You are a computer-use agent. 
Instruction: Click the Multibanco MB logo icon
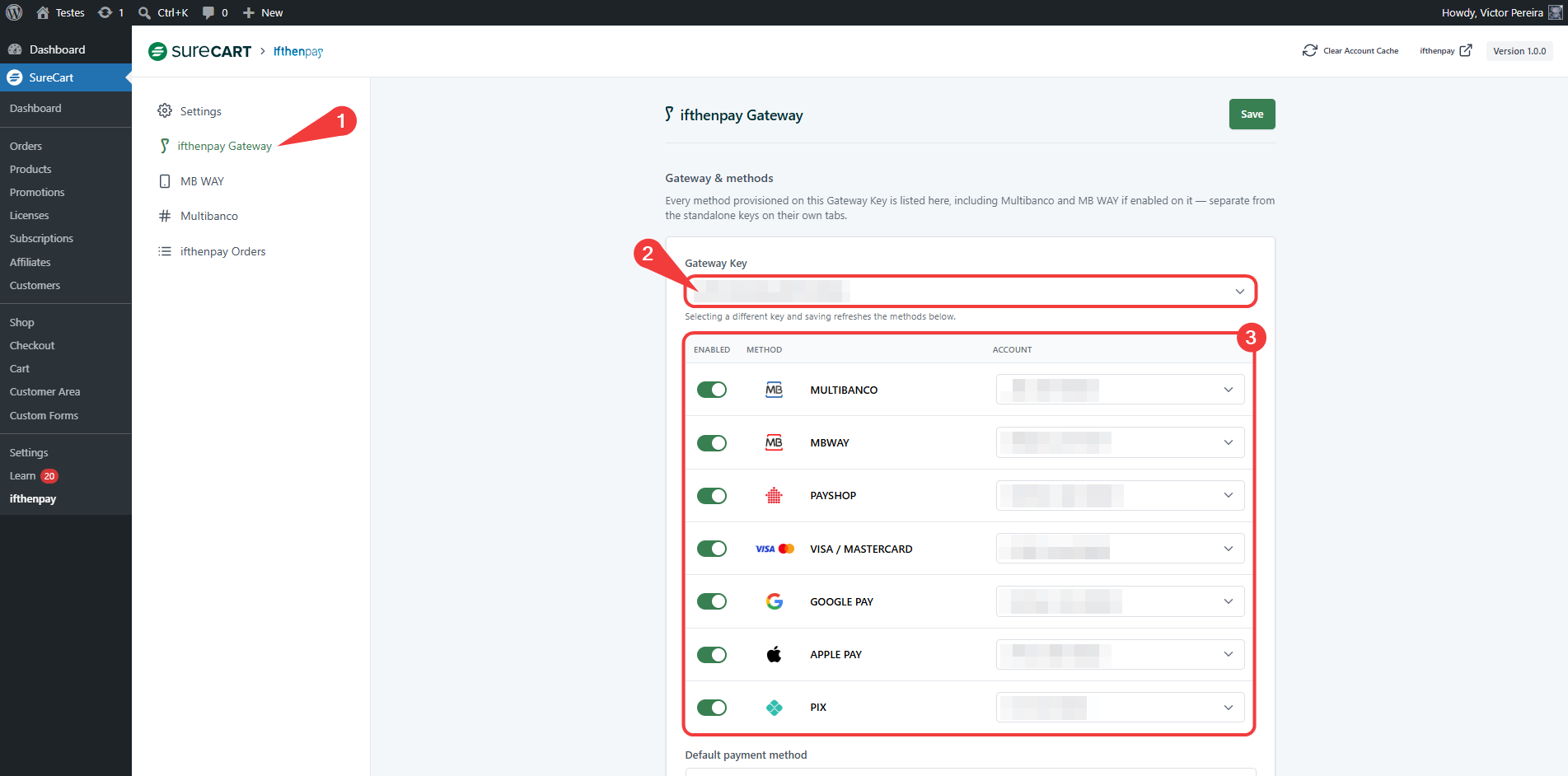coord(774,390)
